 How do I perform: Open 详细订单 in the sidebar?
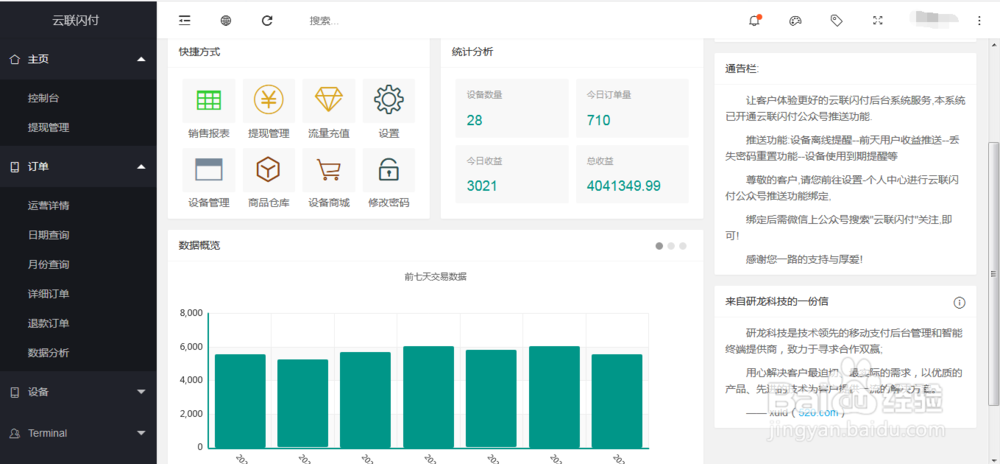pos(48,294)
